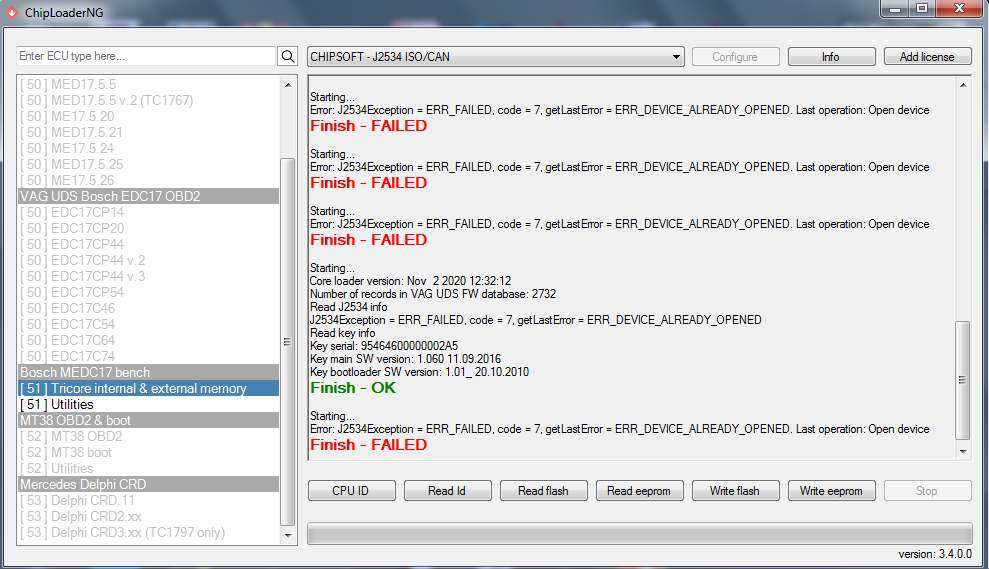Select Tricore internal & external memory item
The image size is (989, 569).
pos(148,389)
